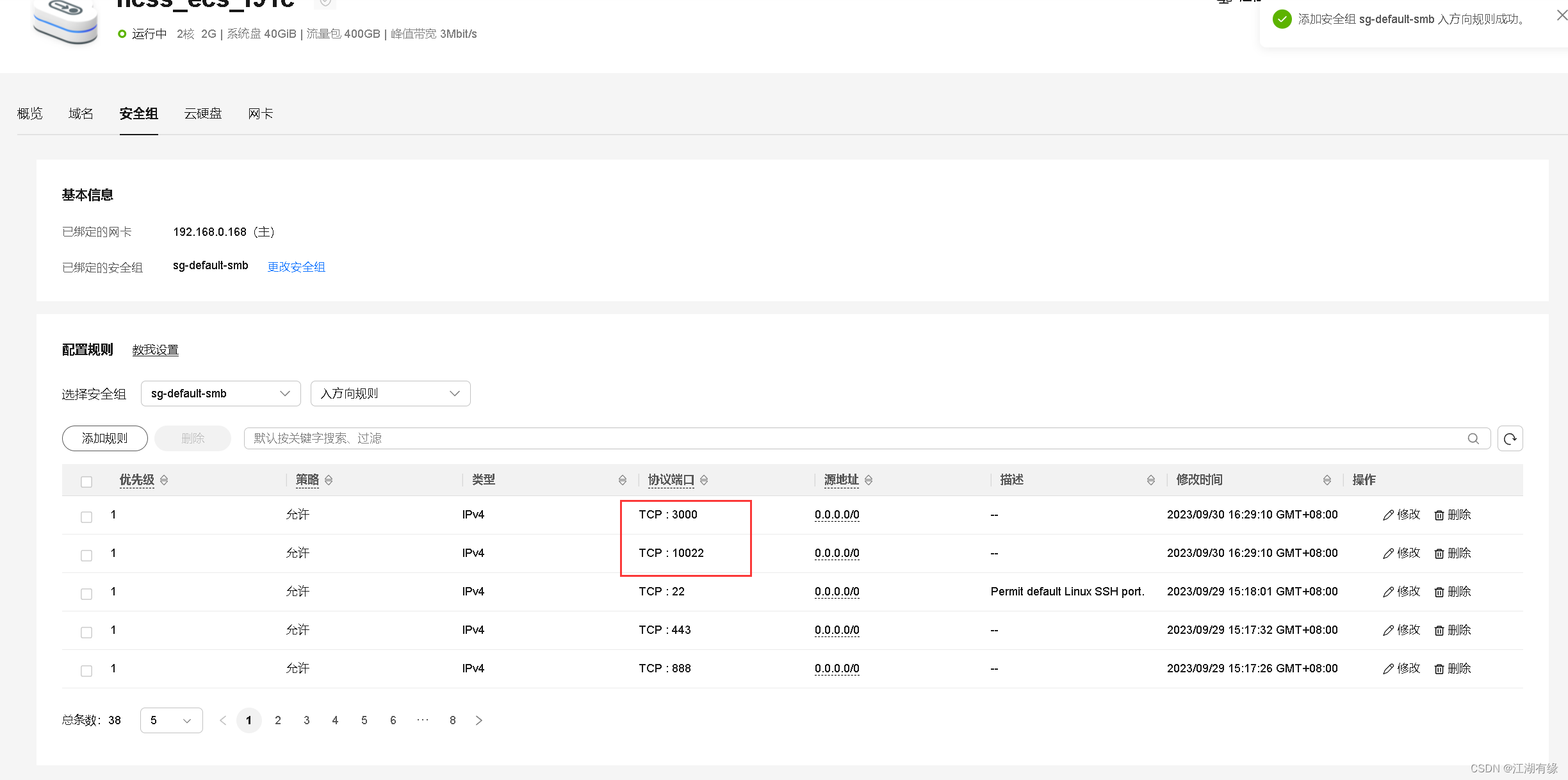Image resolution: width=1568 pixels, height=780 pixels.
Task: Click source 0.0.0.0/0 of TCP : 3000 rule
Action: tap(837, 515)
